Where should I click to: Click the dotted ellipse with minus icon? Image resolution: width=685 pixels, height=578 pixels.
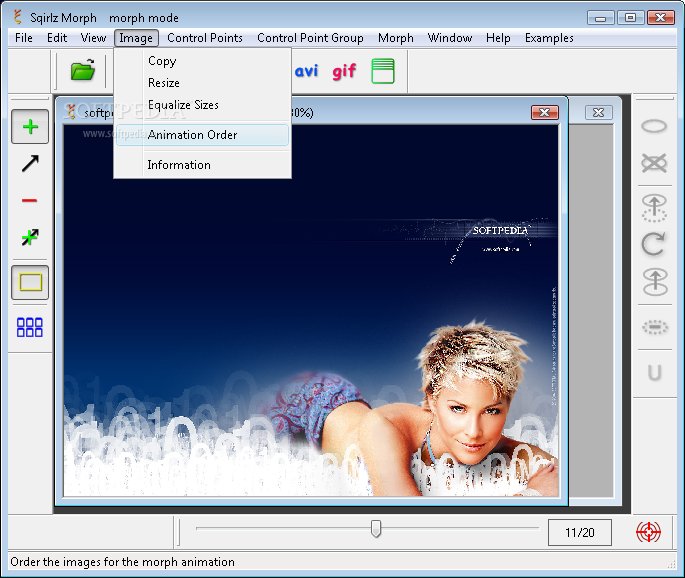point(655,327)
